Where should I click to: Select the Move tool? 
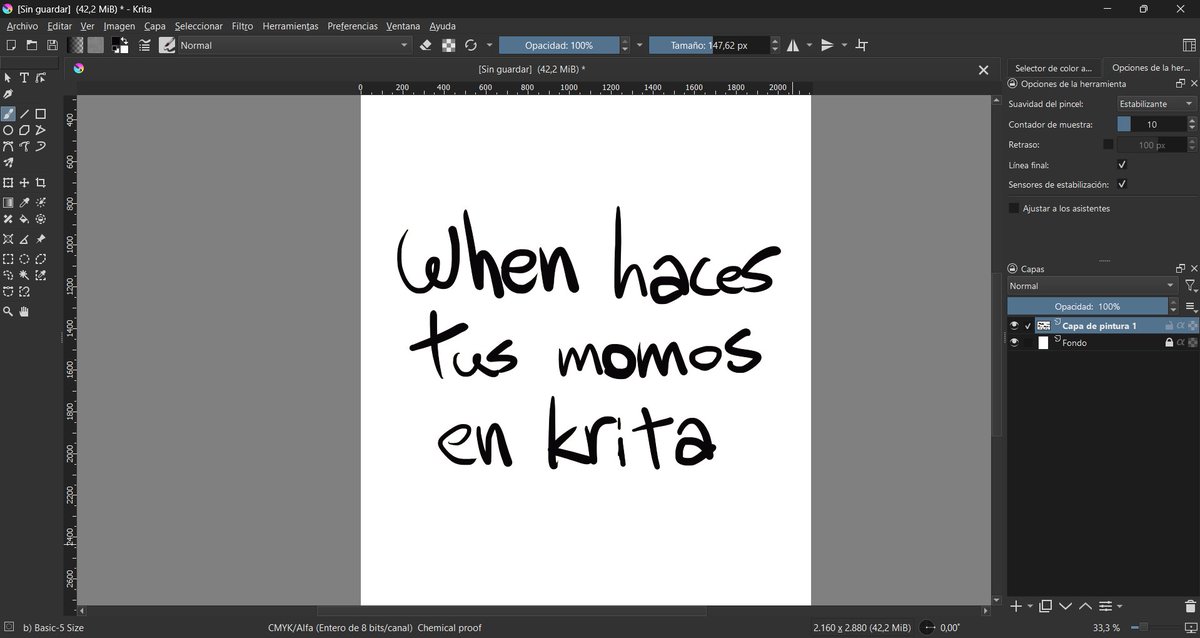tap(24, 183)
